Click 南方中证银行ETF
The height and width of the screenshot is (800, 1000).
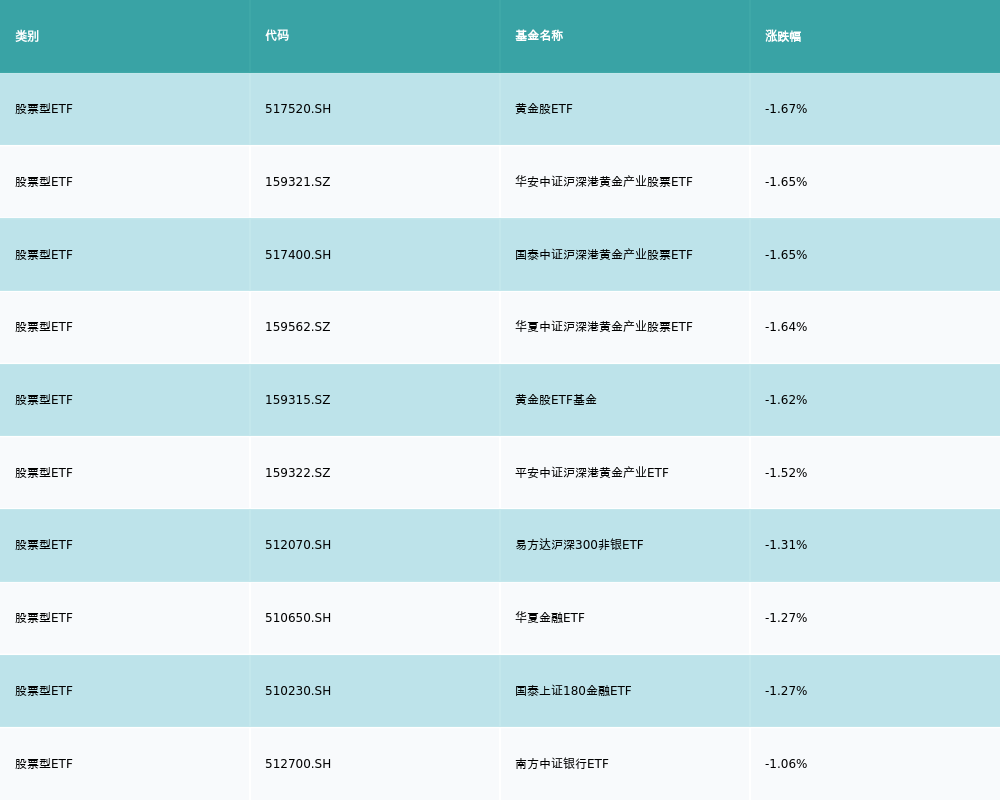(562, 764)
